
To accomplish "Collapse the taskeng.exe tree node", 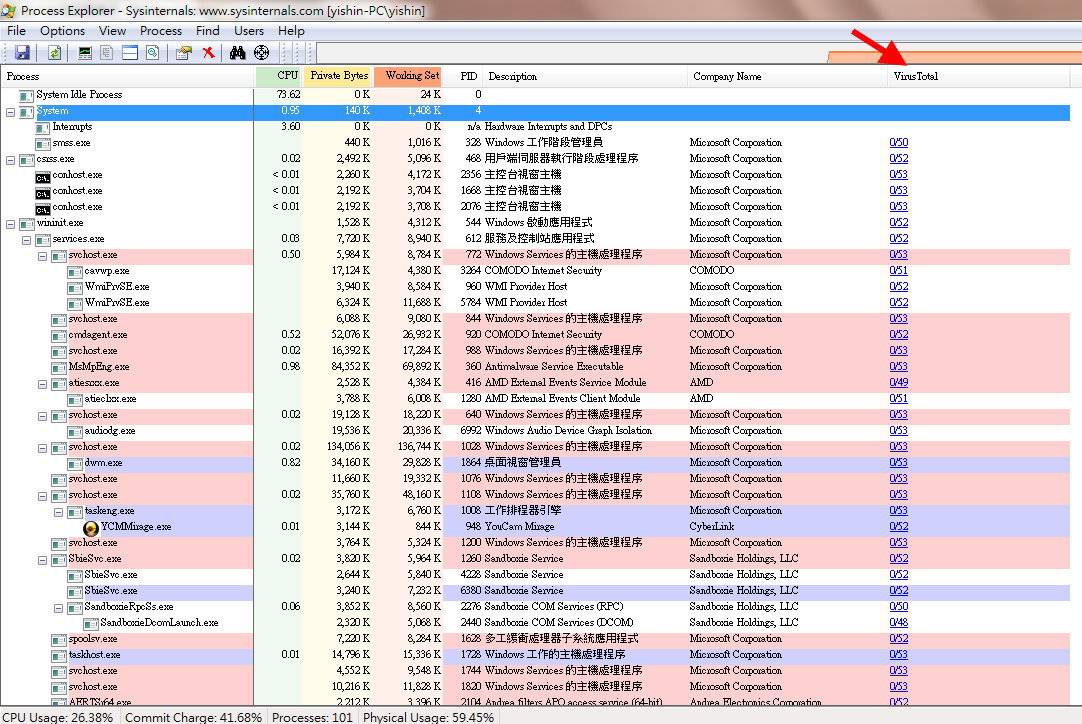I will 58,512.
